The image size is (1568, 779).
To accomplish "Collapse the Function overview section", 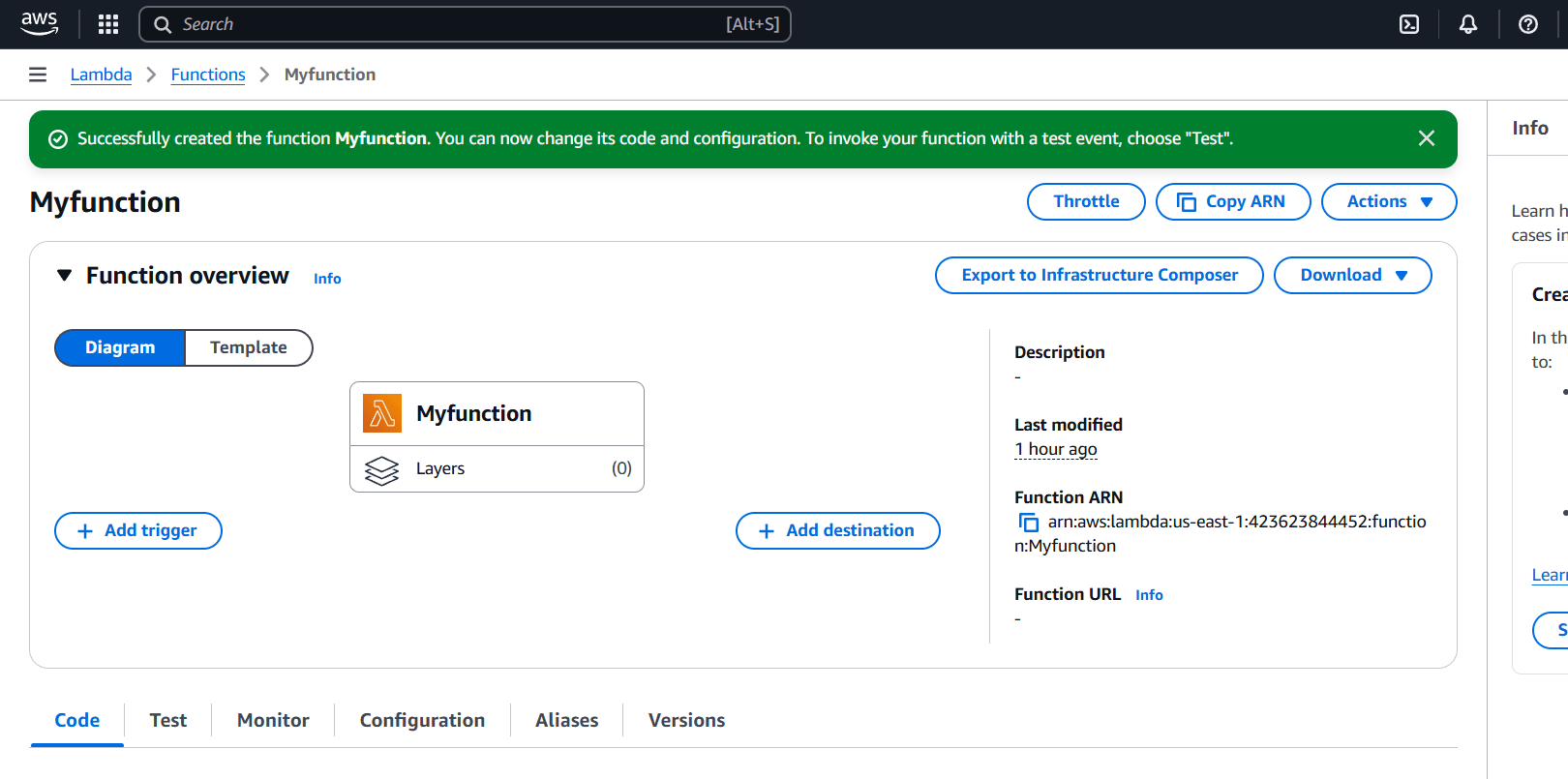I will 65,276.
